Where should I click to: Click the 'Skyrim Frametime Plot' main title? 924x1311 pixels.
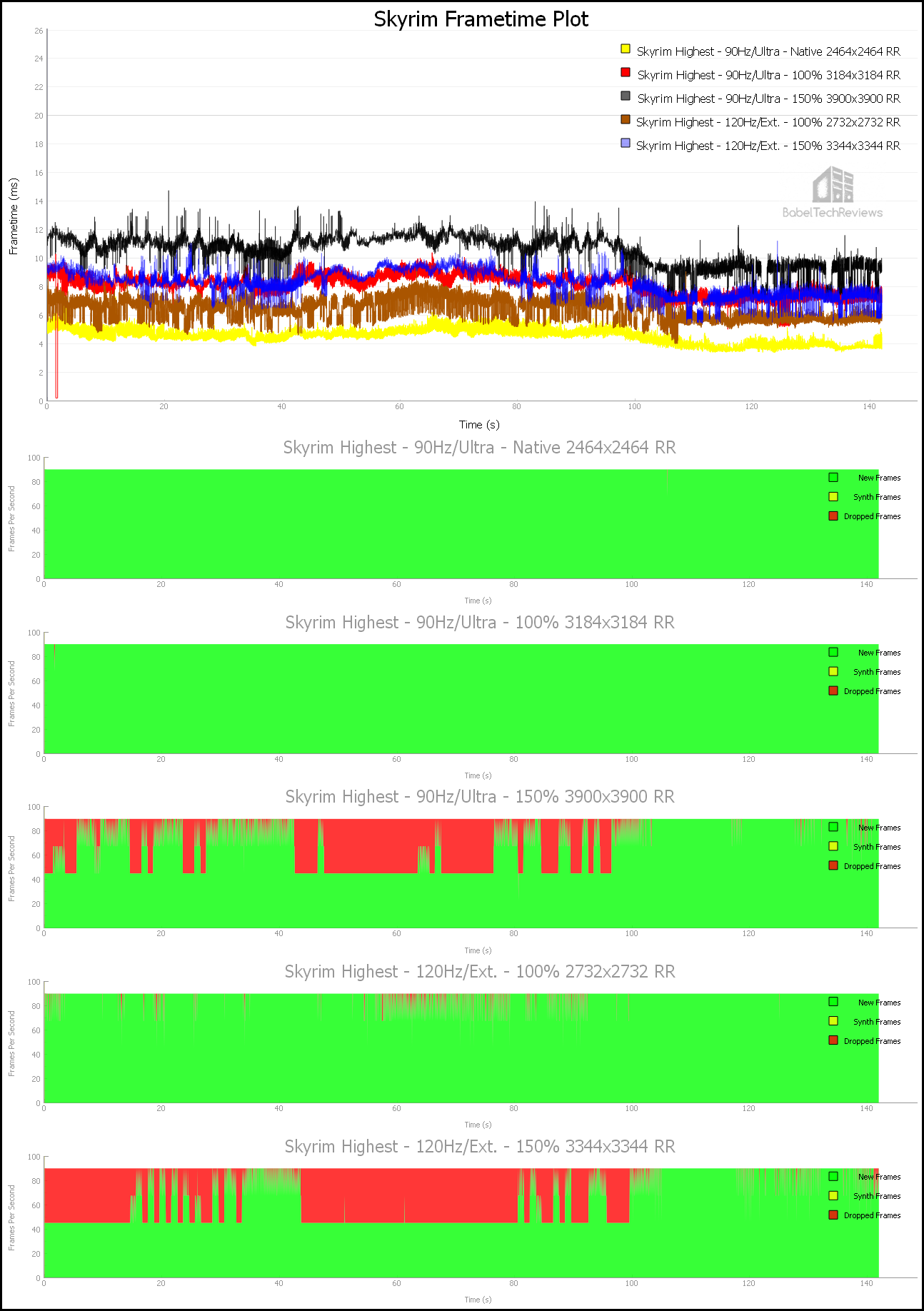[481, 19]
